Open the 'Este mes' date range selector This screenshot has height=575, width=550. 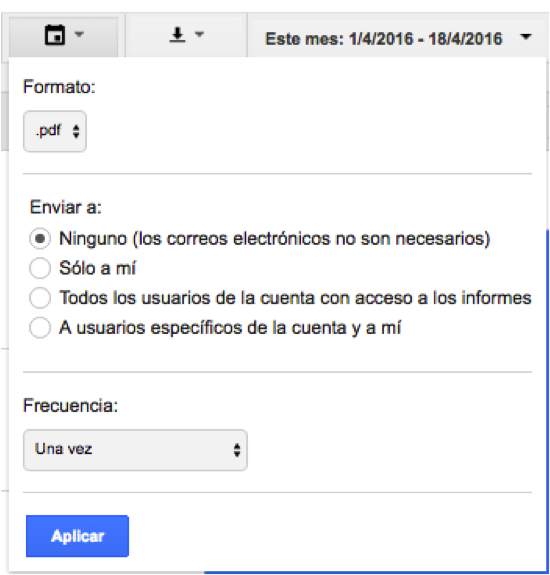[398, 38]
